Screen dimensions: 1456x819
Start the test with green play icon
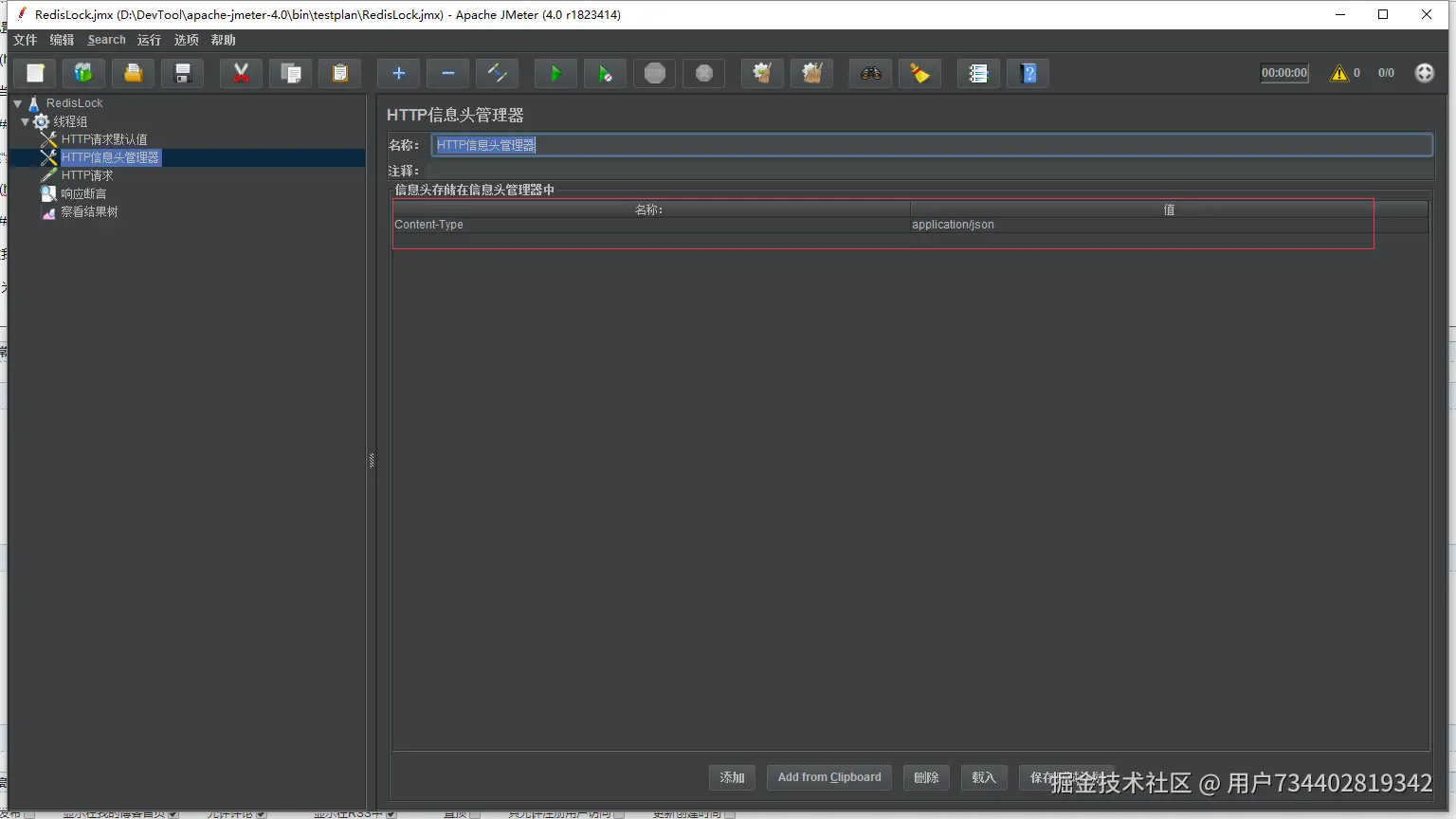pyautogui.click(x=555, y=73)
